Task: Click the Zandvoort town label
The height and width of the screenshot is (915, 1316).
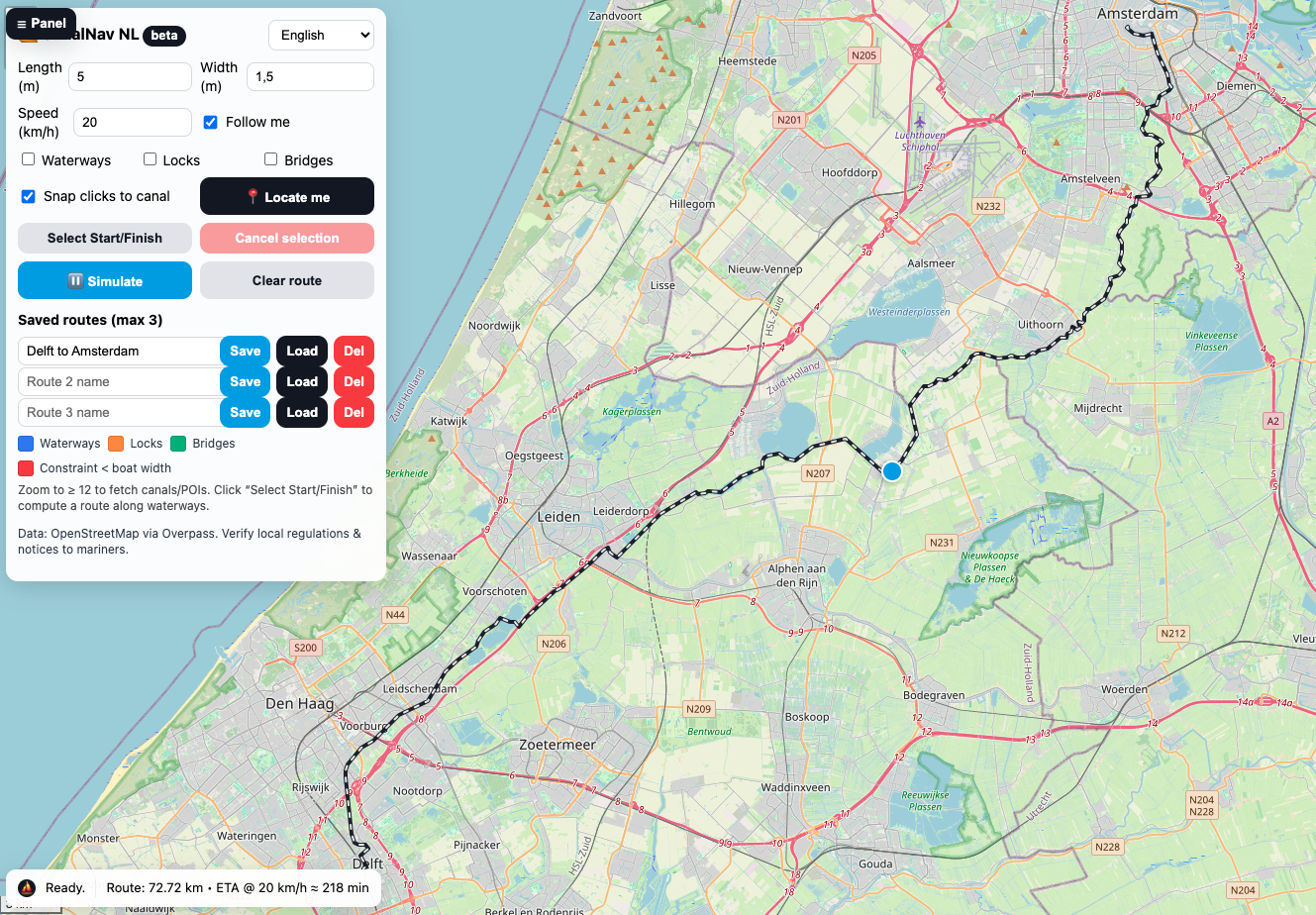Action: [x=616, y=16]
